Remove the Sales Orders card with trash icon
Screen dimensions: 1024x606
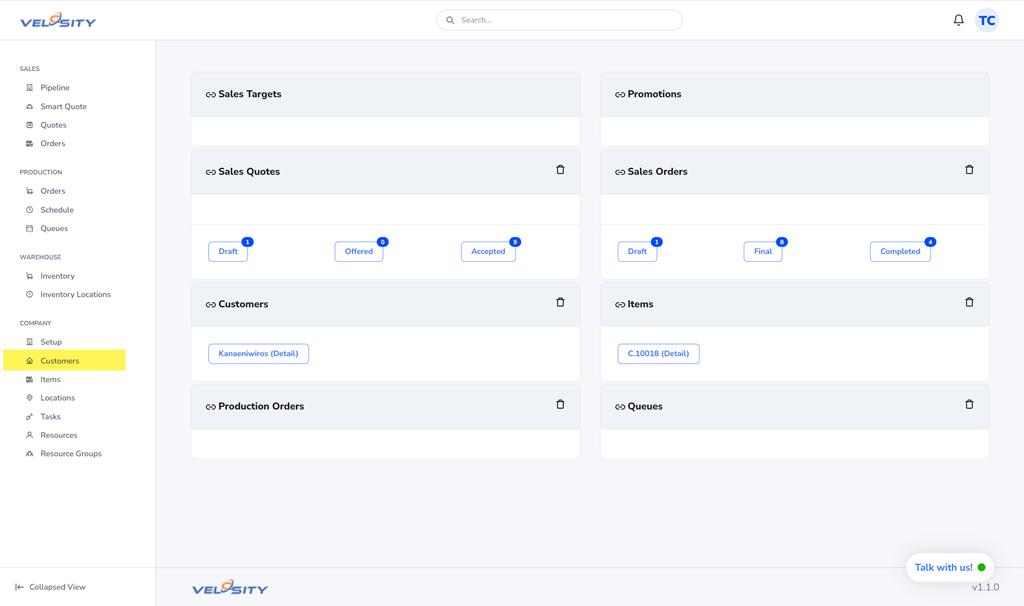tap(969, 170)
